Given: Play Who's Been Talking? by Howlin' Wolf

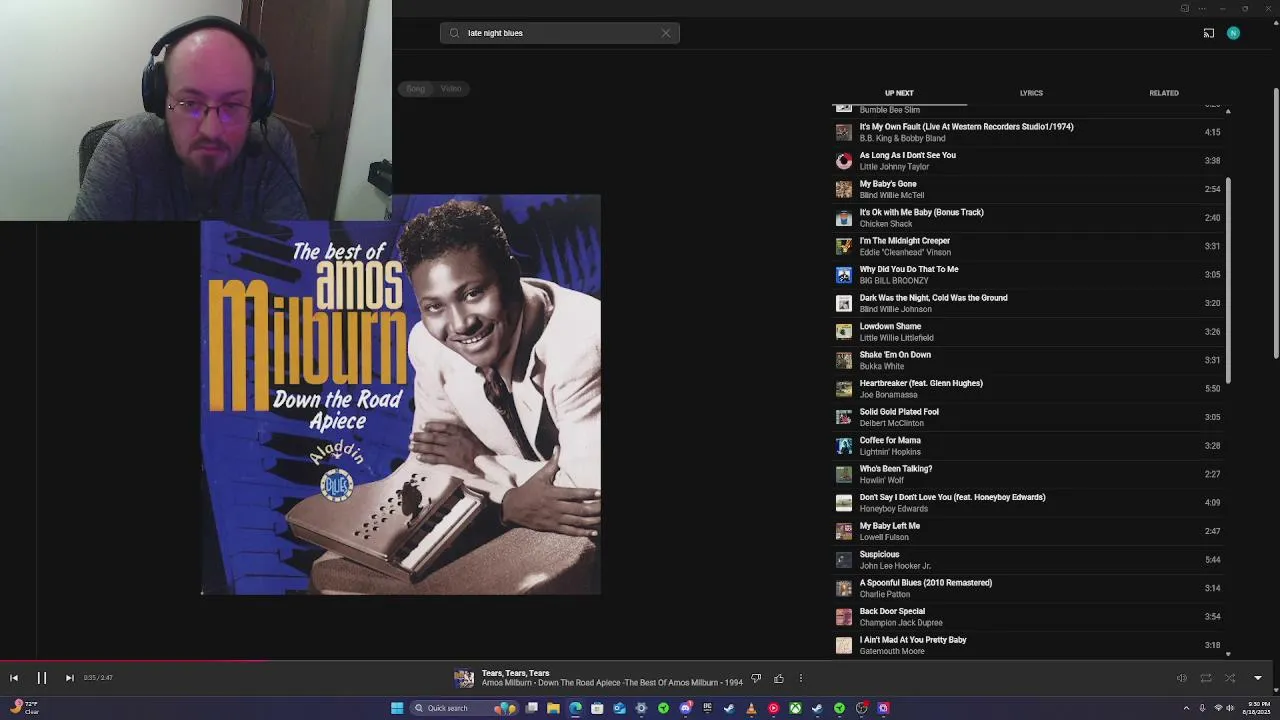Looking at the screenshot, I should pyautogui.click(x=1029, y=474).
